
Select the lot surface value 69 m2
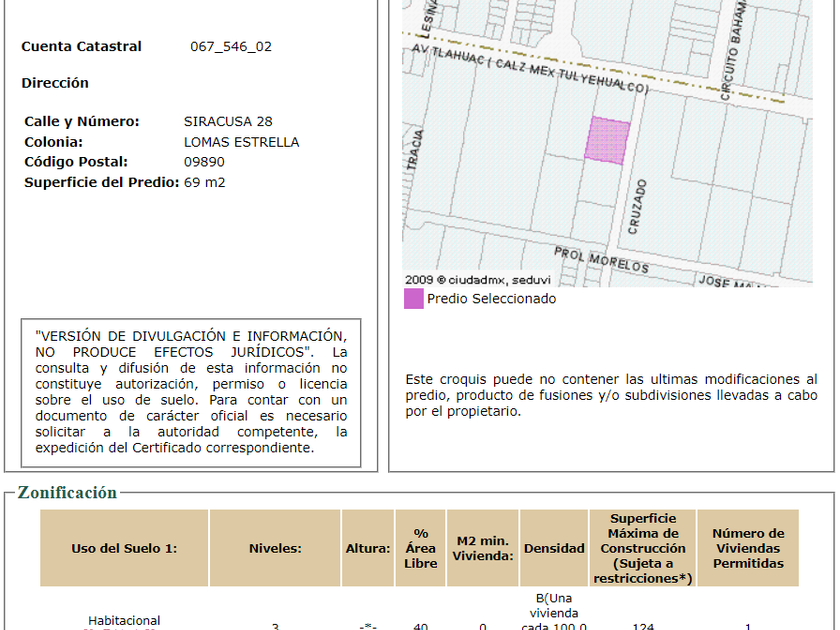(x=205, y=183)
